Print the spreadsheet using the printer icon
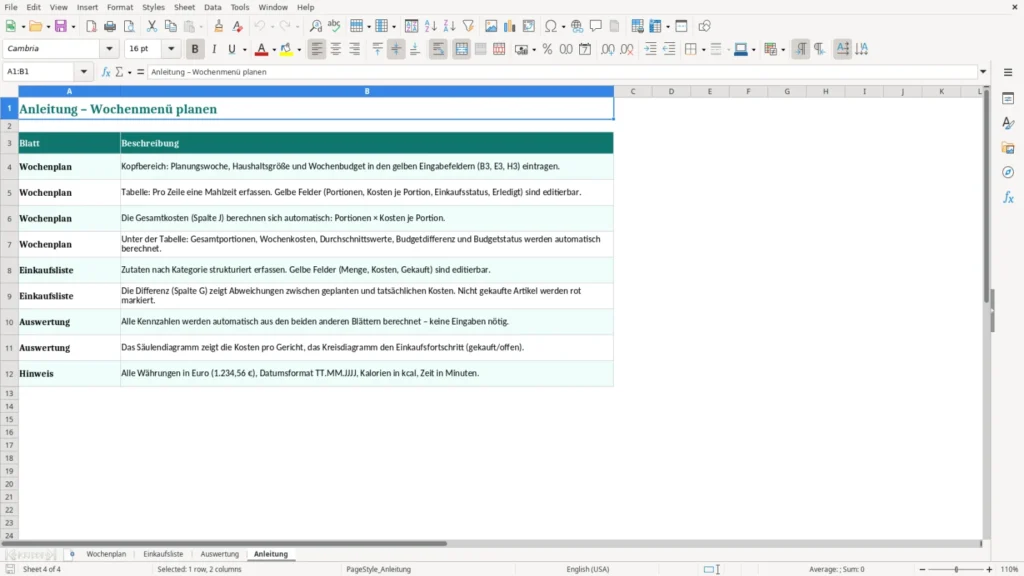Image resolution: width=1024 pixels, height=576 pixels. coord(110,26)
